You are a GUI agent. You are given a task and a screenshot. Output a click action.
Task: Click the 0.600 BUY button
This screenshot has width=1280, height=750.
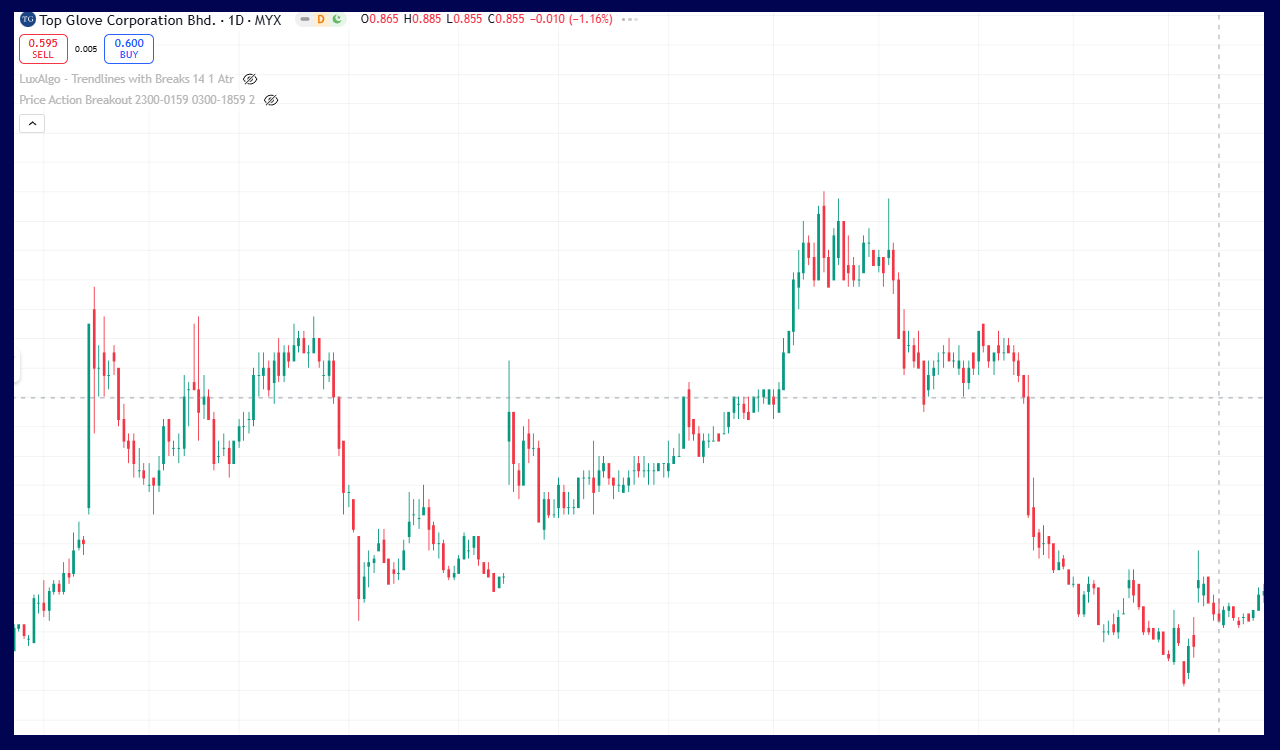[x=128, y=48]
